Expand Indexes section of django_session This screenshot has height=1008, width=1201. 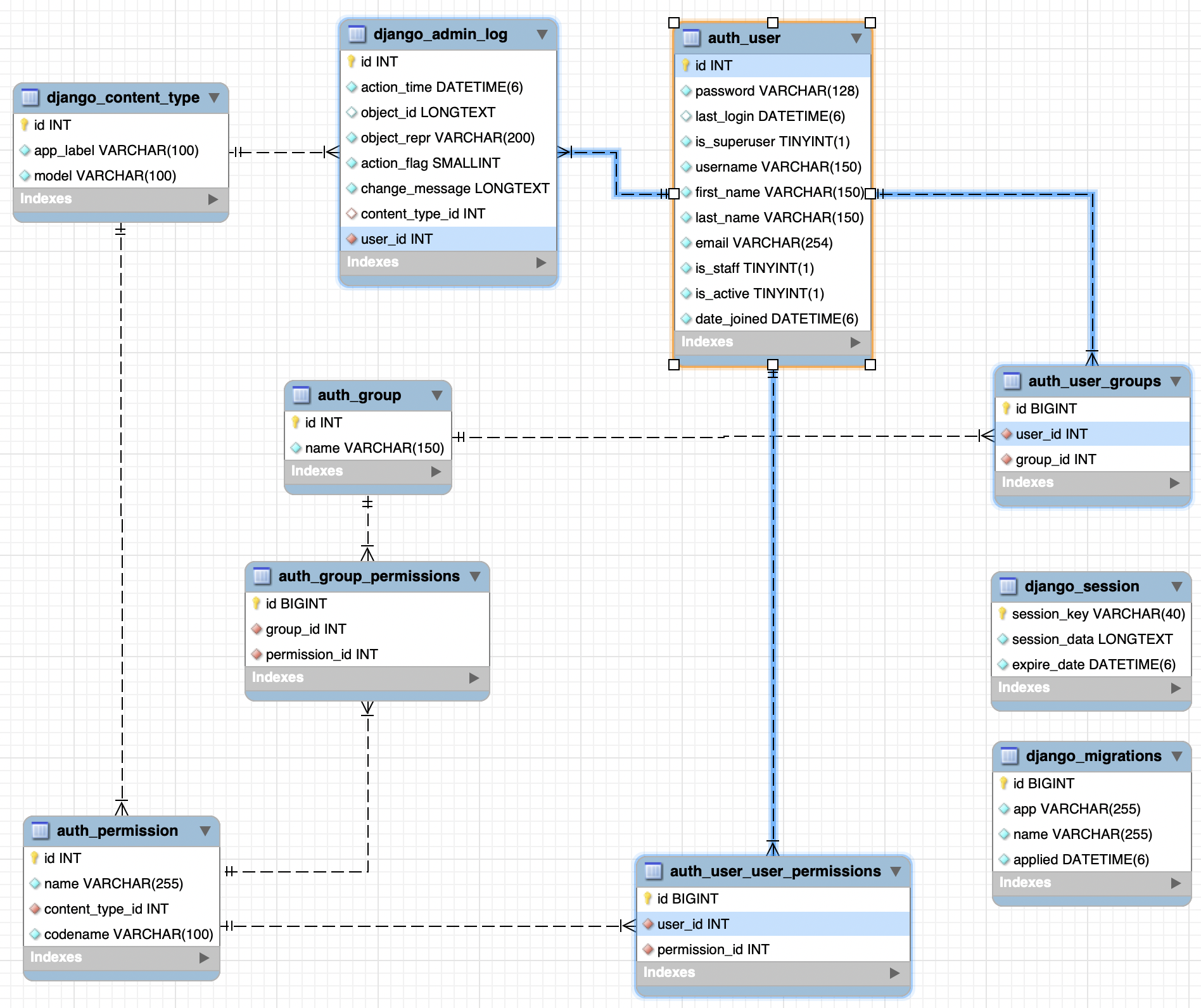[1176, 688]
